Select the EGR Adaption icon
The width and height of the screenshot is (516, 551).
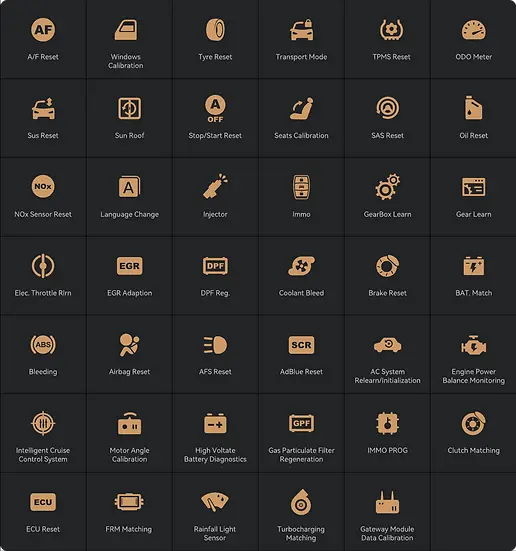coord(129,266)
